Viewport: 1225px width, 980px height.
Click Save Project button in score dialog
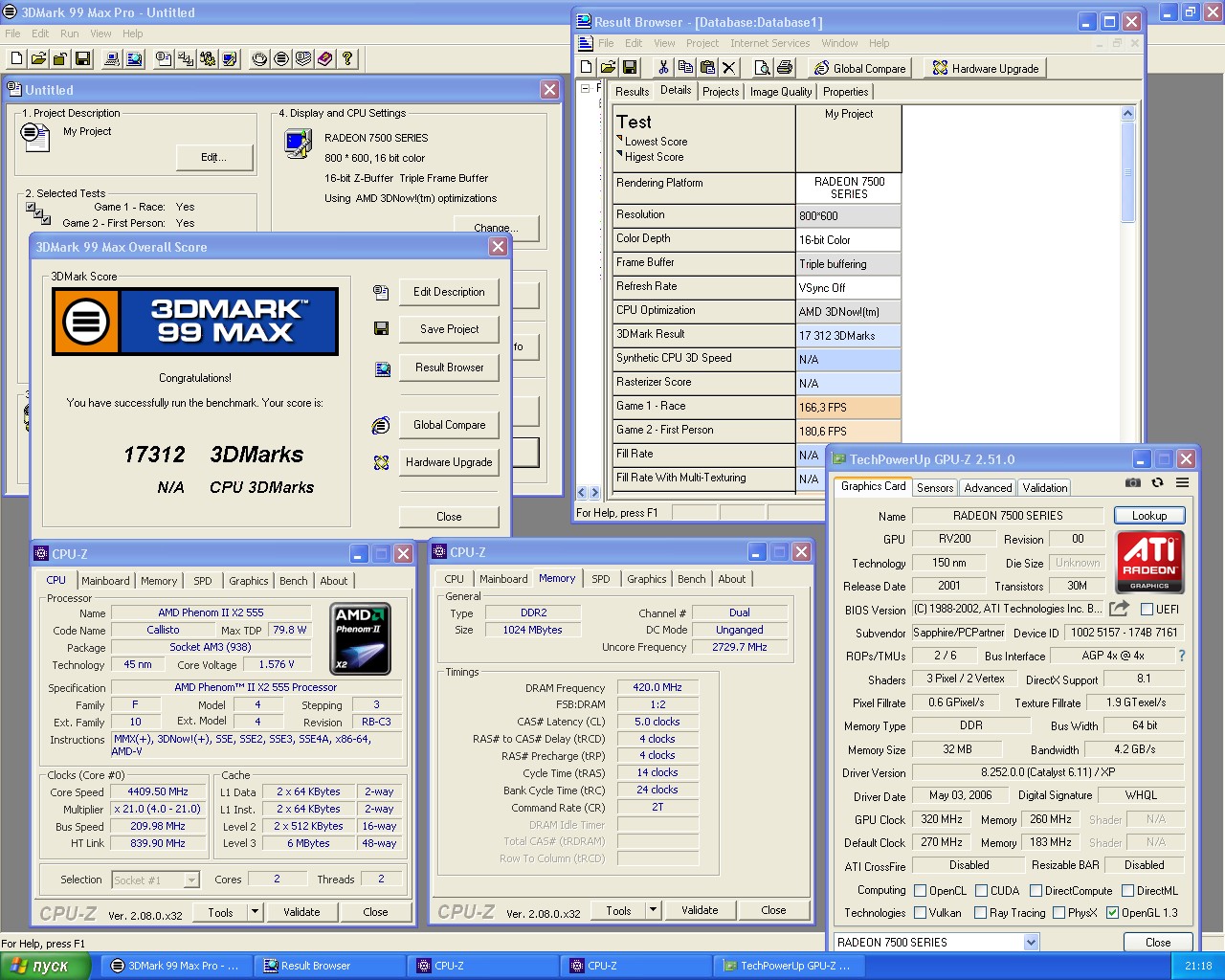pos(449,329)
